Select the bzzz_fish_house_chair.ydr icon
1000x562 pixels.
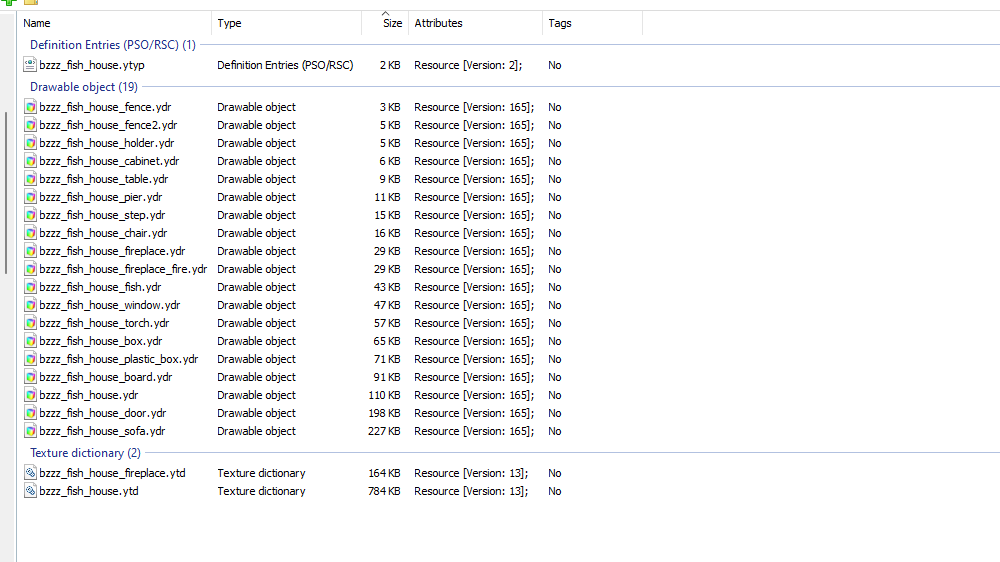point(30,233)
